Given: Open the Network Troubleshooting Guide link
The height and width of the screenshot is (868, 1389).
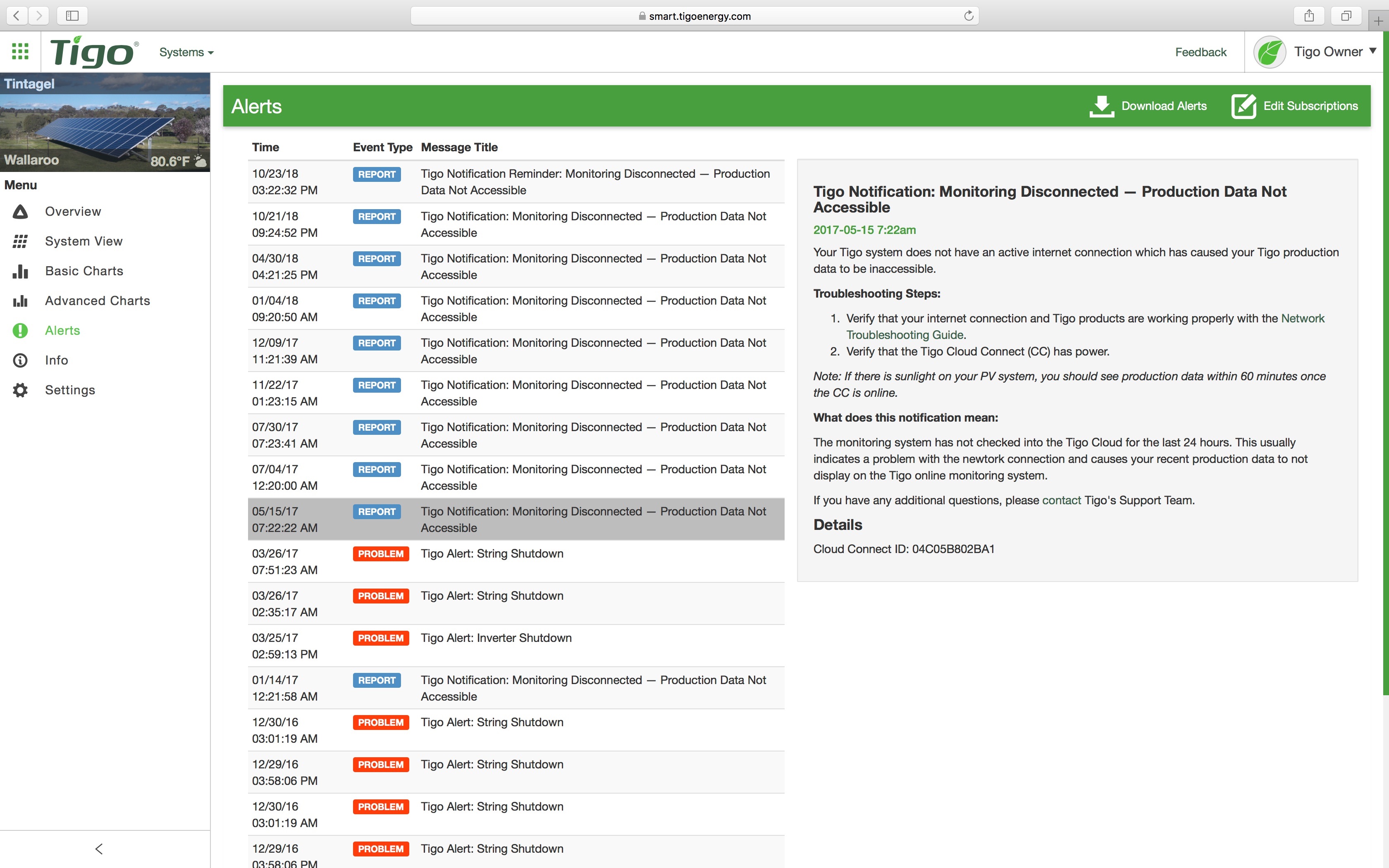Looking at the screenshot, I should (1085, 327).
